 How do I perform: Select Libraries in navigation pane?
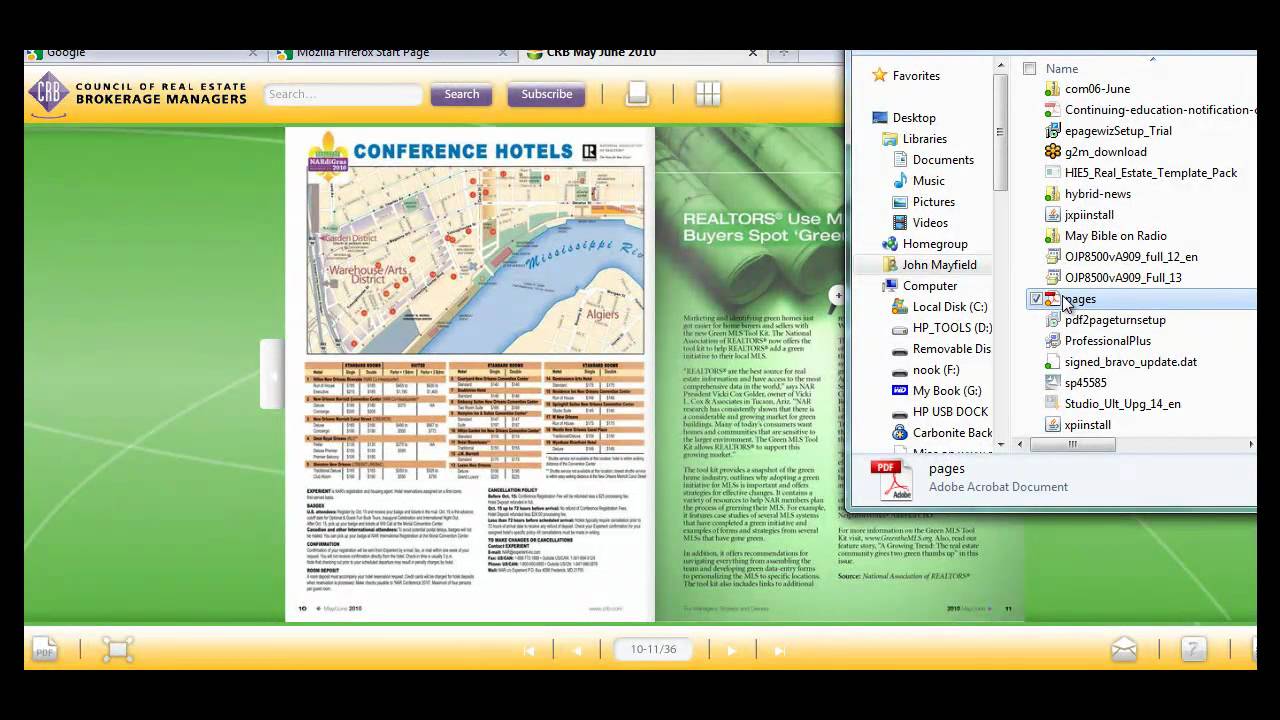914,139
